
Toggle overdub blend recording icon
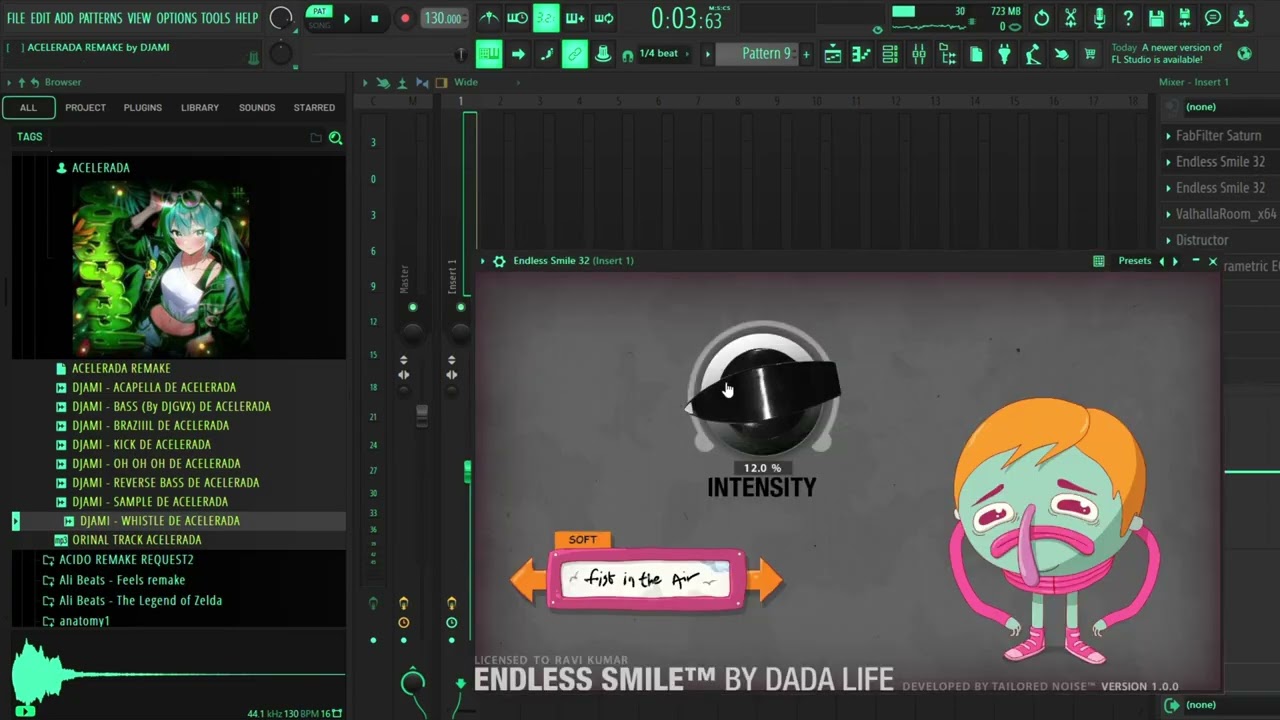(575, 18)
